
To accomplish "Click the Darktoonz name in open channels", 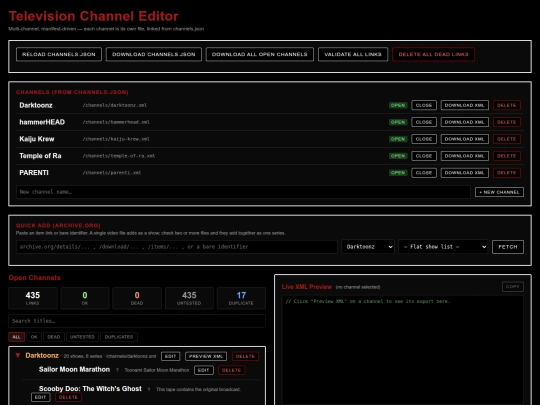I will click(42, 355).
